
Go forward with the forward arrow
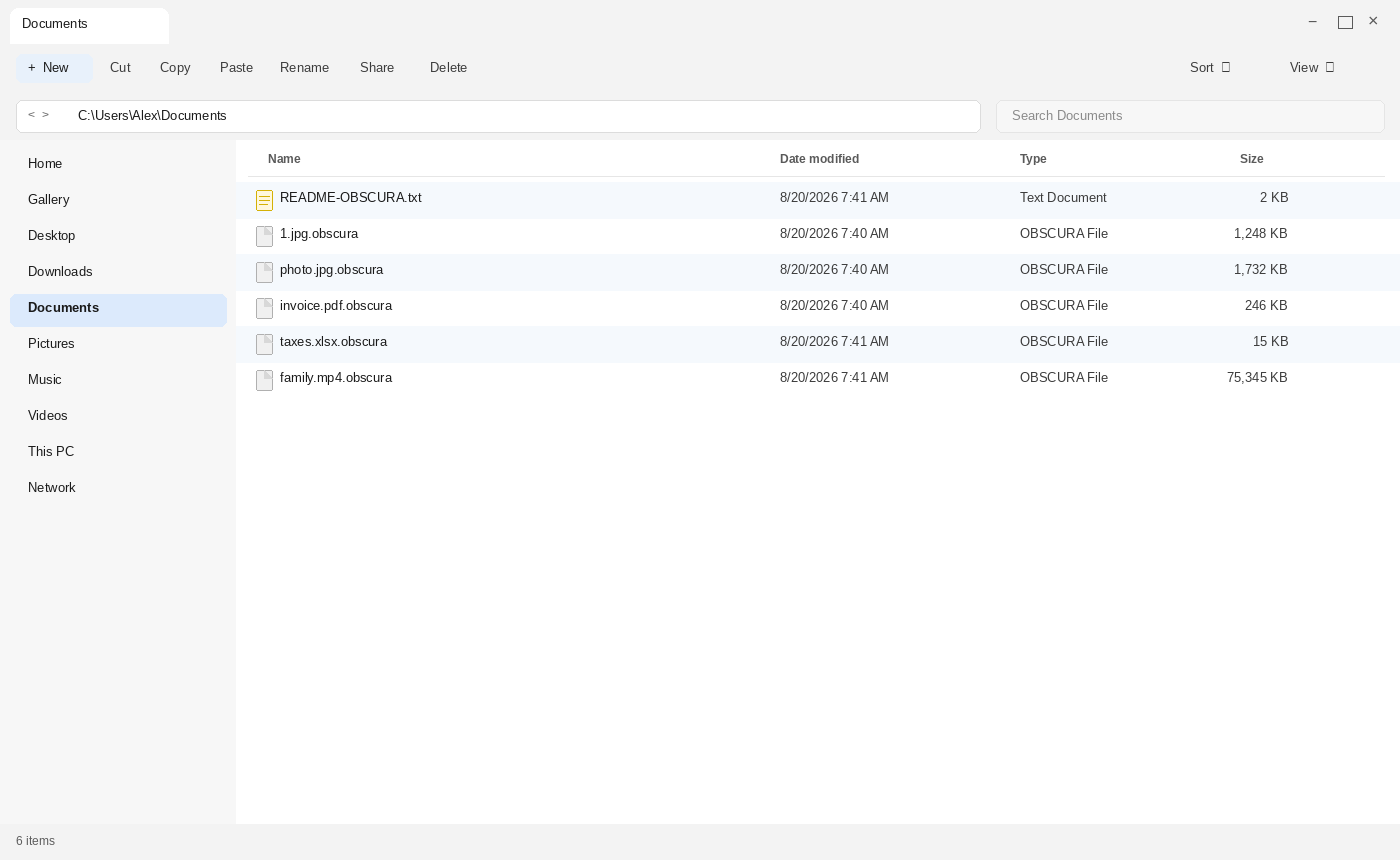45,115
